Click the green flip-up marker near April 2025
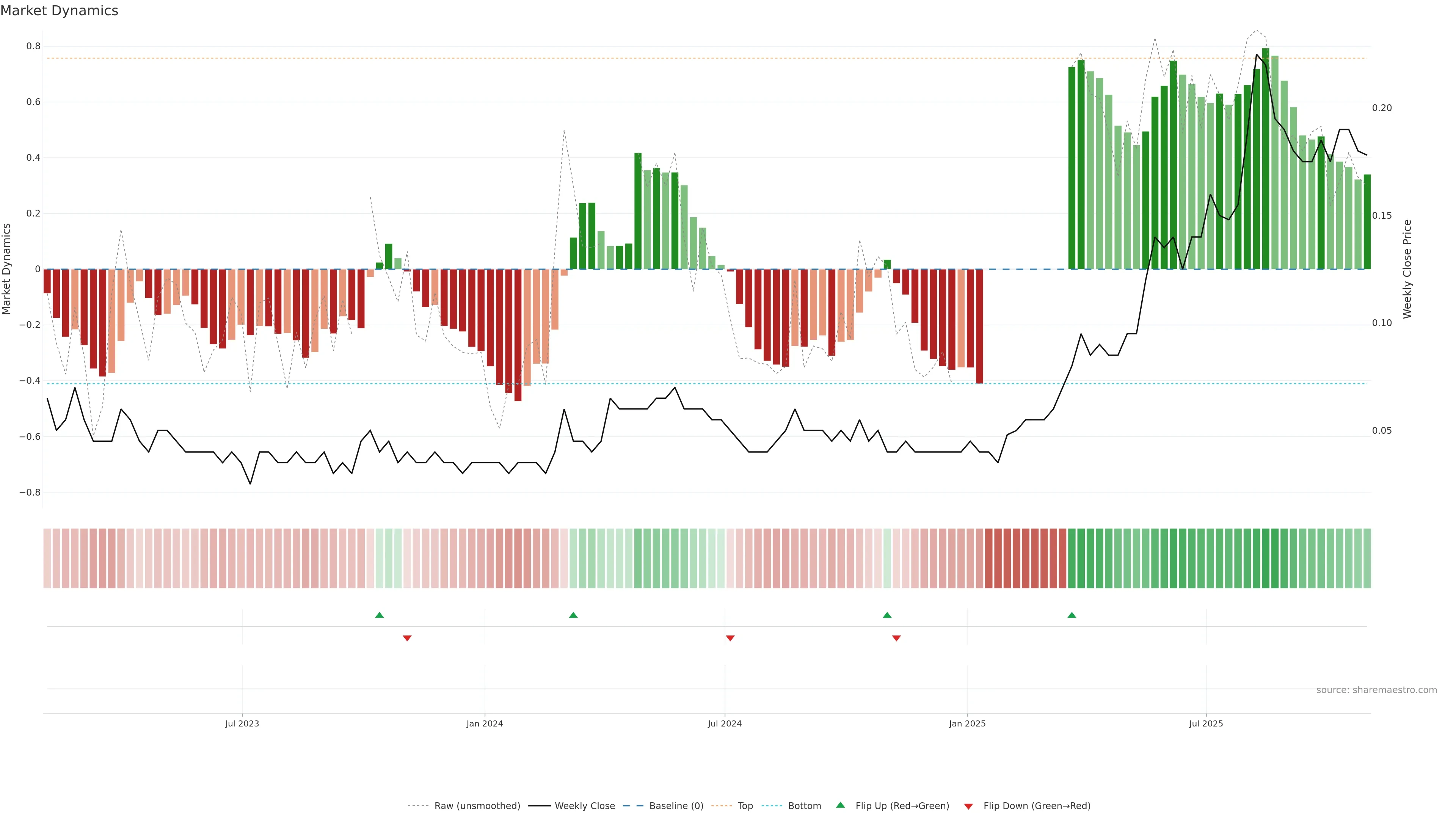 pos(1072,615)
